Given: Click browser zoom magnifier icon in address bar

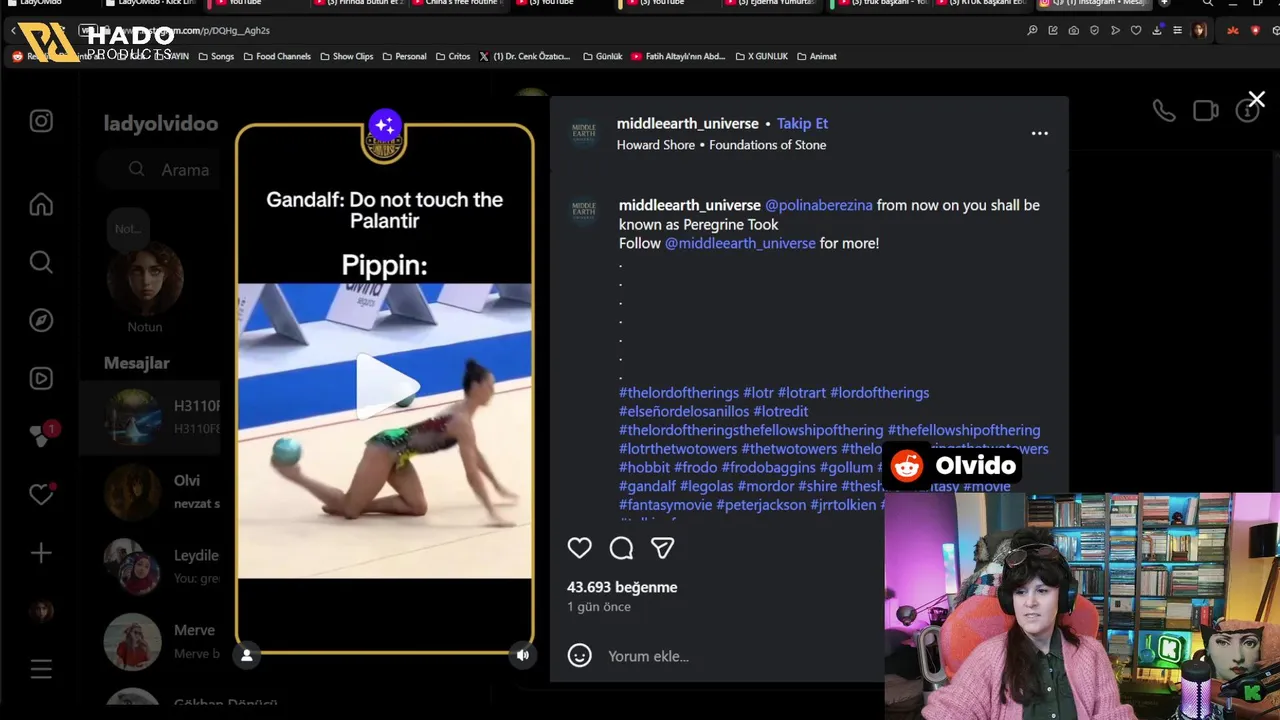Looking at the screenshot, I should coord(1032,31).
